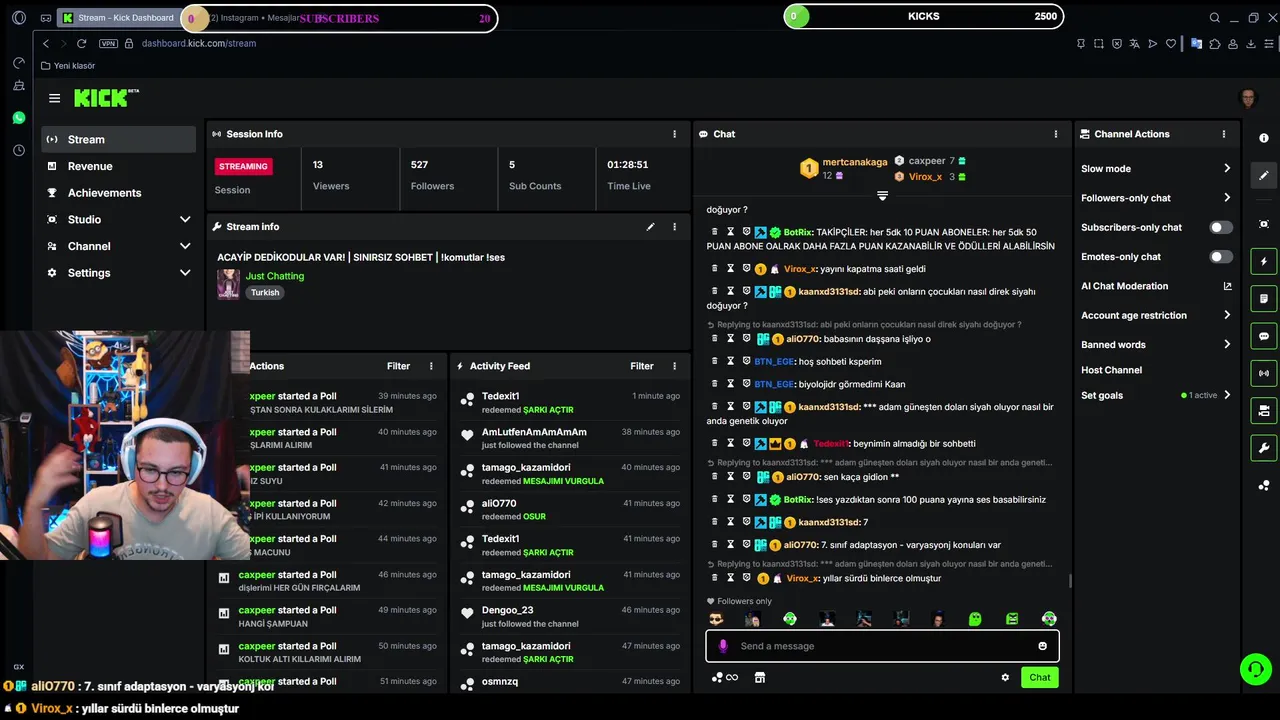Click the wrench tool icon in the right toolbar

[1264, 448]
